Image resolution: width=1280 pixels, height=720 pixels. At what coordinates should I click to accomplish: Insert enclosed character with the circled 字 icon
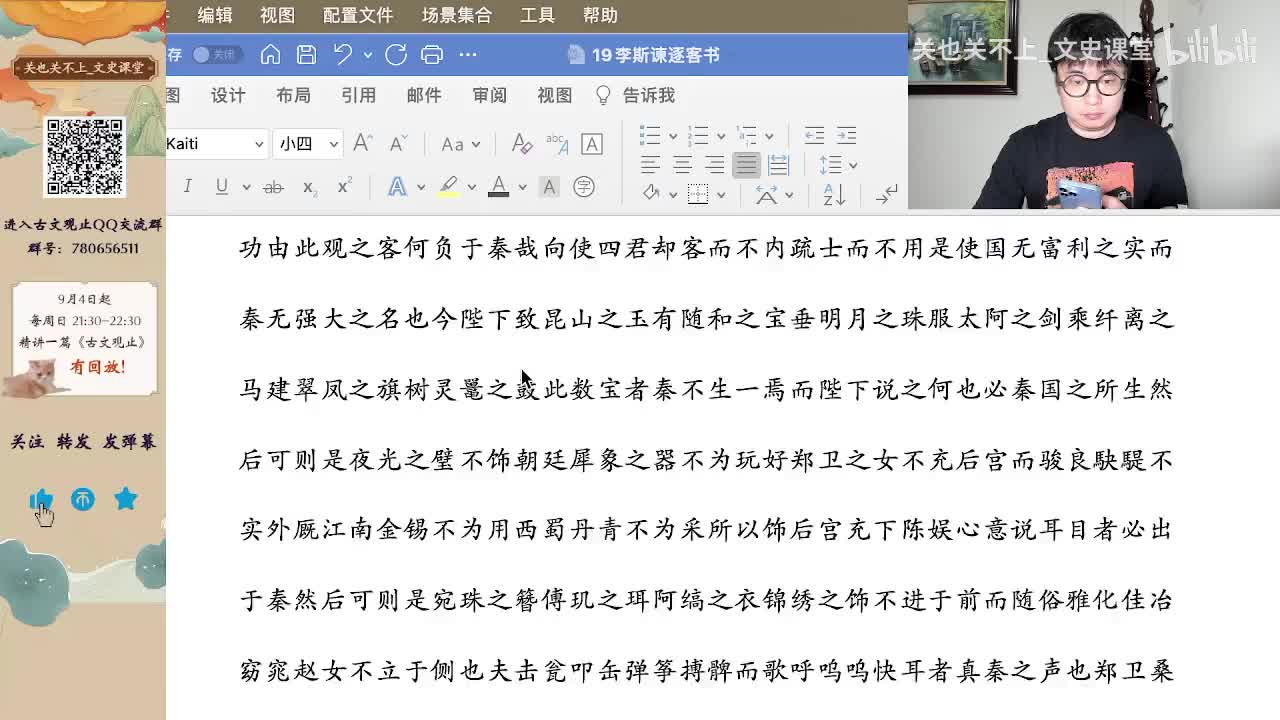click(584, 186)
